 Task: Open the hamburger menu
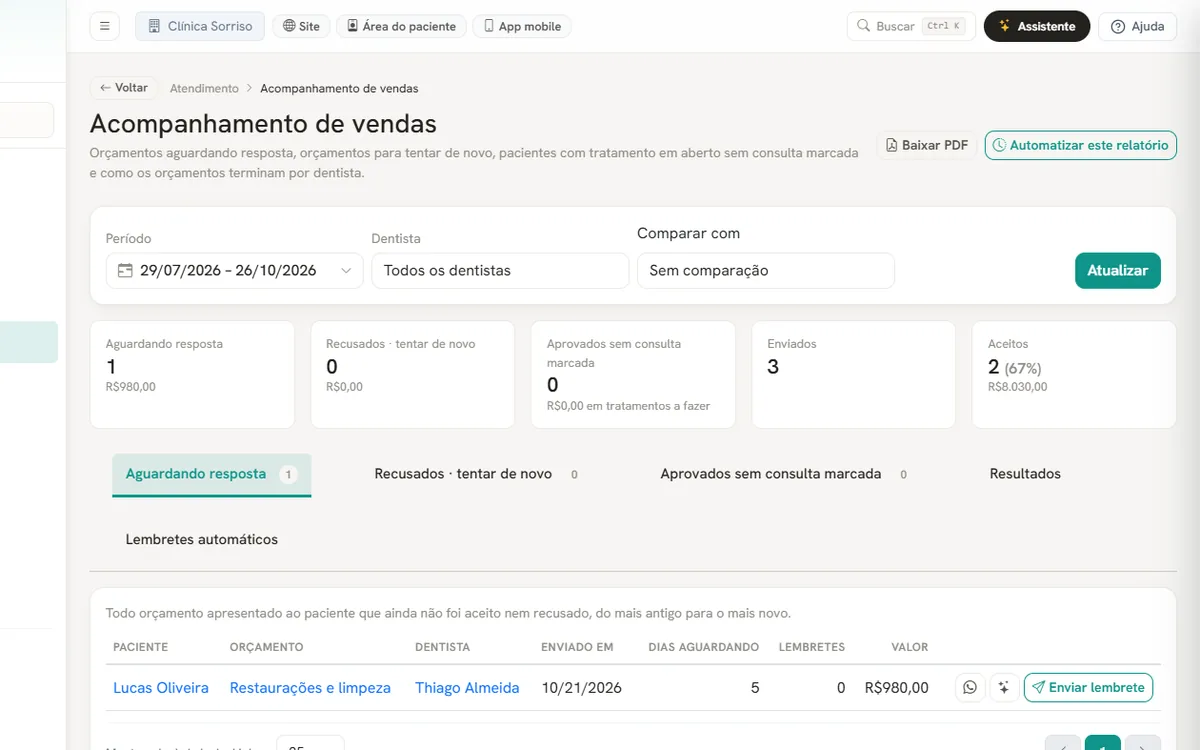pyautogui.click(x=104, y=26)
